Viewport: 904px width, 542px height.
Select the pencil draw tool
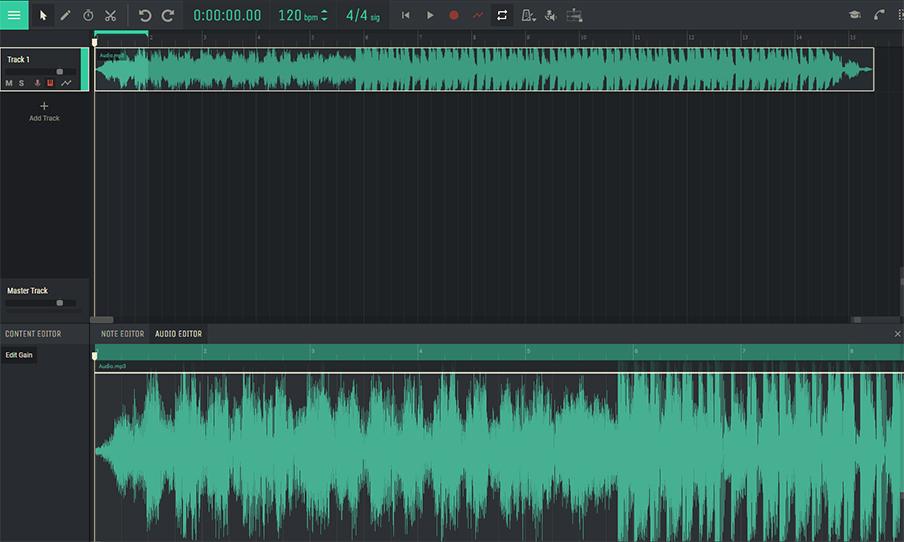65,16
